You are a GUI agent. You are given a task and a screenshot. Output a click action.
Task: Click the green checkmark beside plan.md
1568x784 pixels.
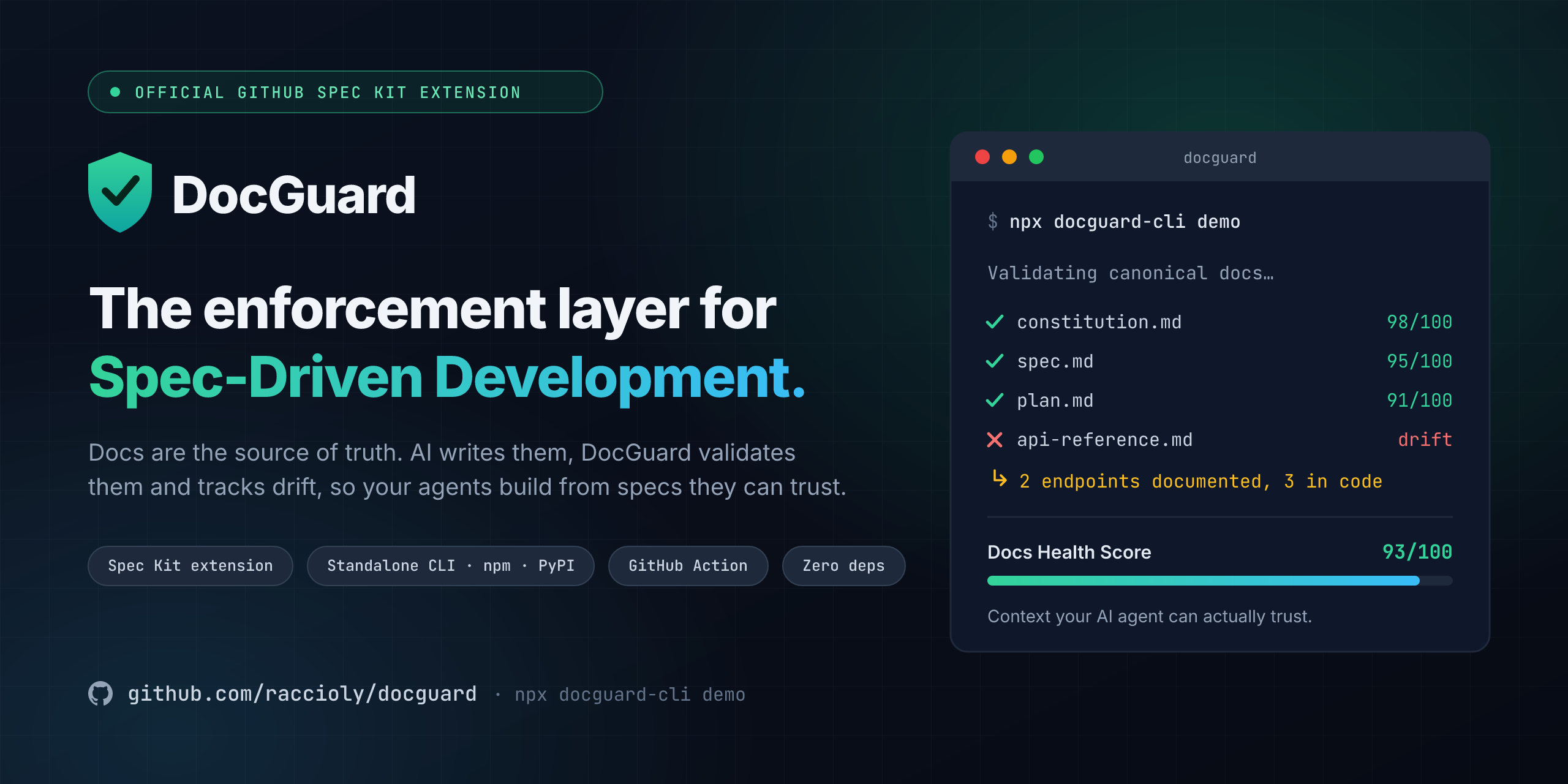pos(995,400)
